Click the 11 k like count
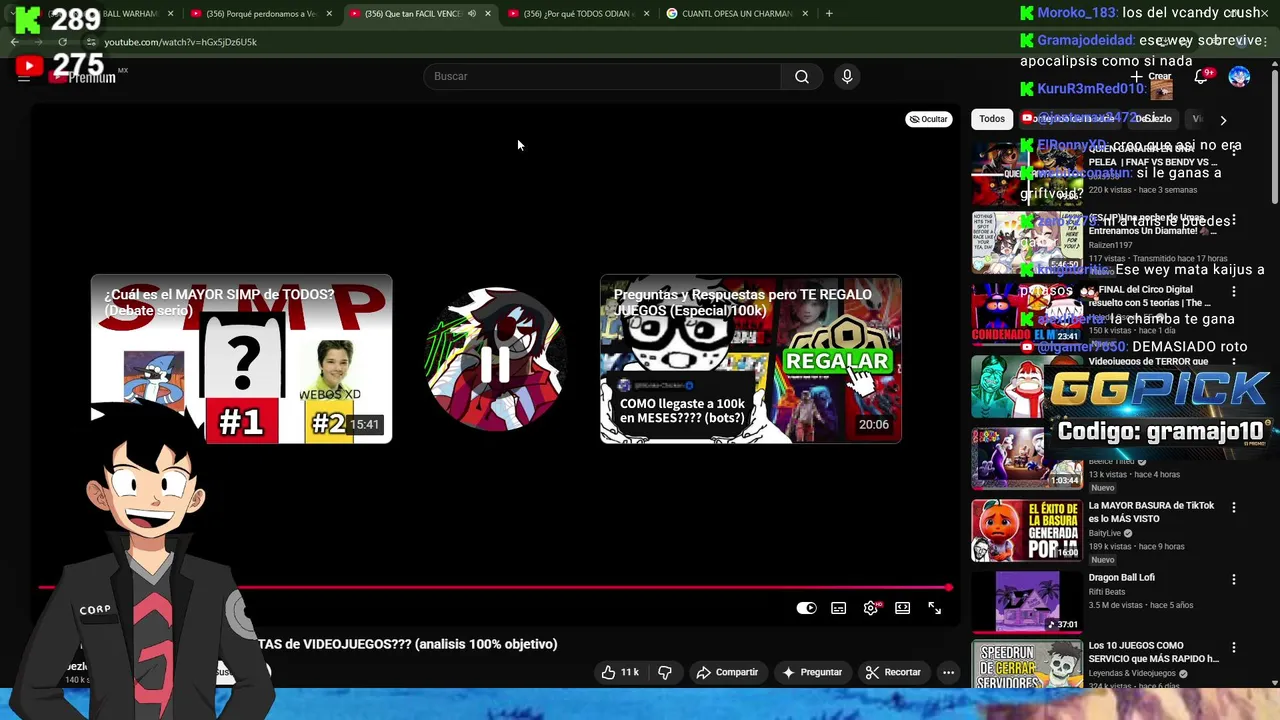This screenshot has height=720, width=1280. click(630, 672)
